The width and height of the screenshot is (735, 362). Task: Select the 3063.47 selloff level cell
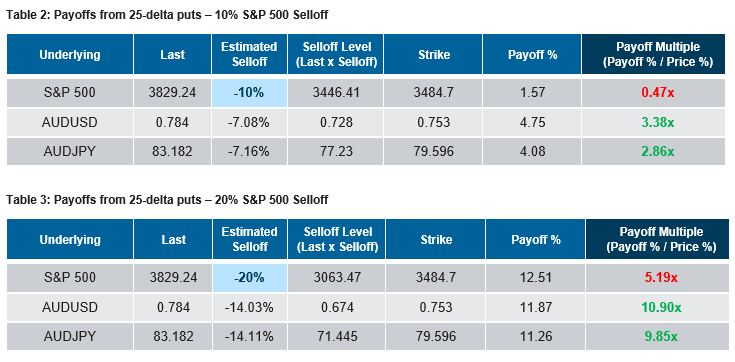(337, 278)
